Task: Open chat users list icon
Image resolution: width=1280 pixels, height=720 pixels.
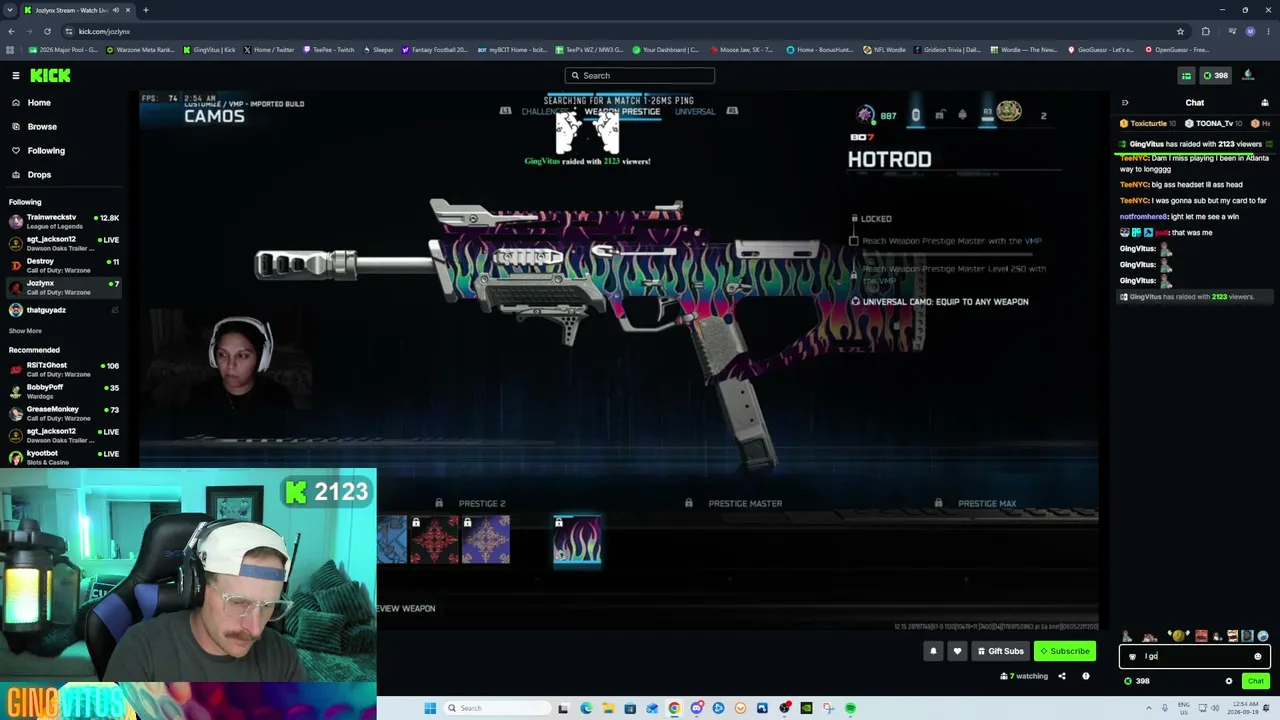Action: tap(1264, 103)
